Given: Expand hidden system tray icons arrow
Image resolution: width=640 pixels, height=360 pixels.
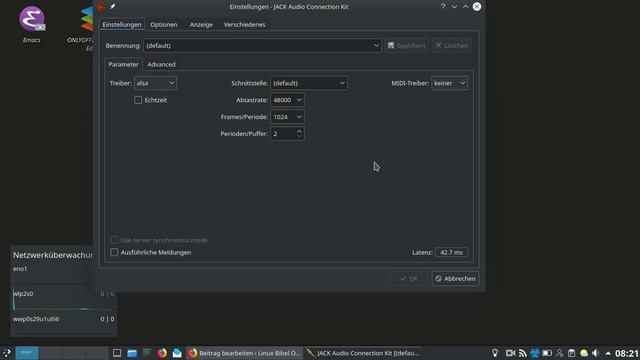Looking at the screenshot, I should click(608, 353).
